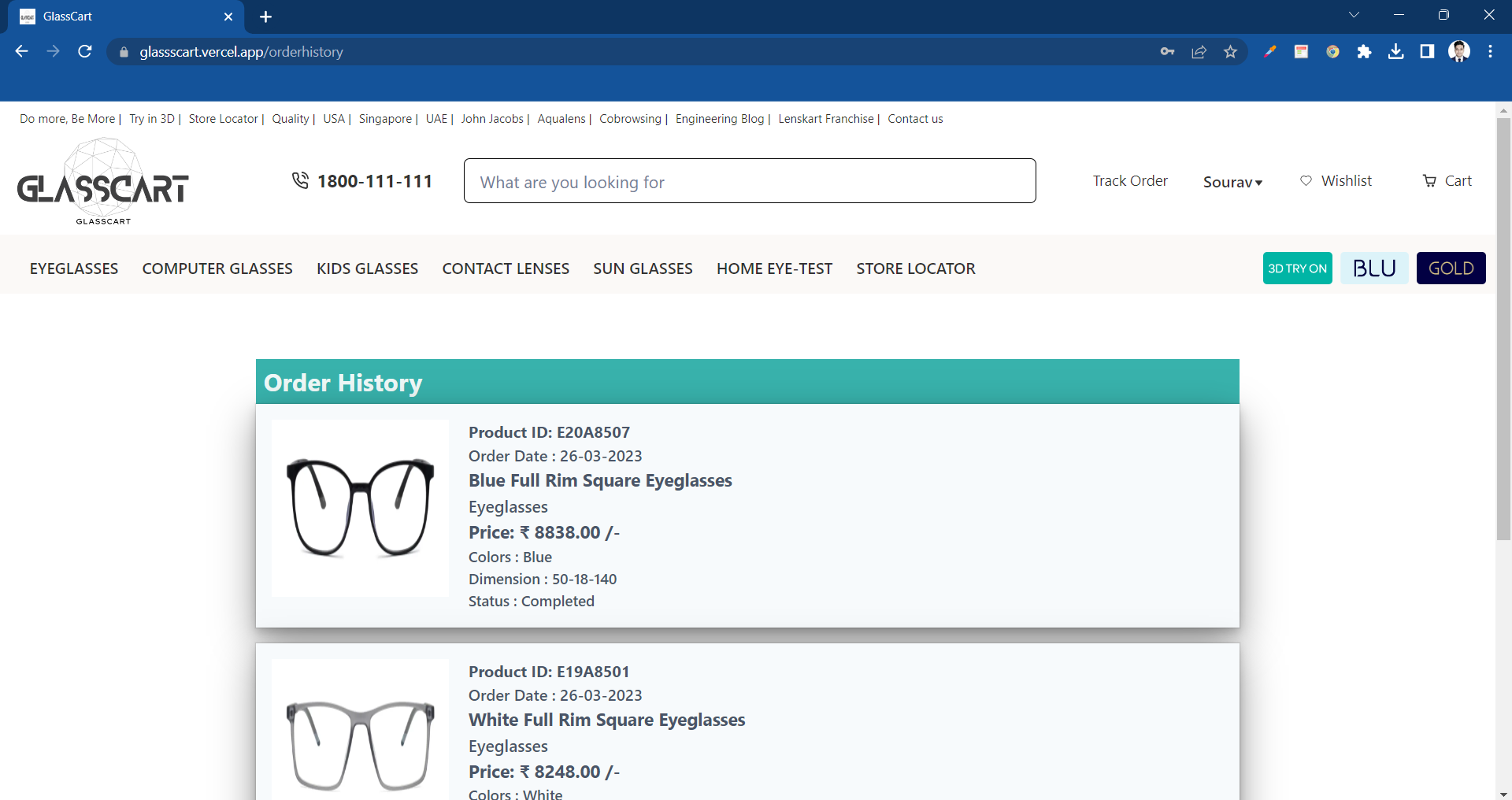Open the tab search chevron
1512x800 pixels.
(x=1354, y=15)
